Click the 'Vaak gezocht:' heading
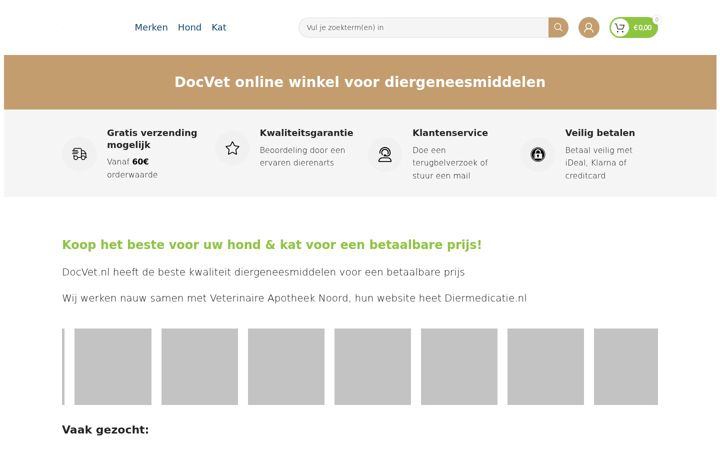The image size is (720, 450). tap(105, 430)
